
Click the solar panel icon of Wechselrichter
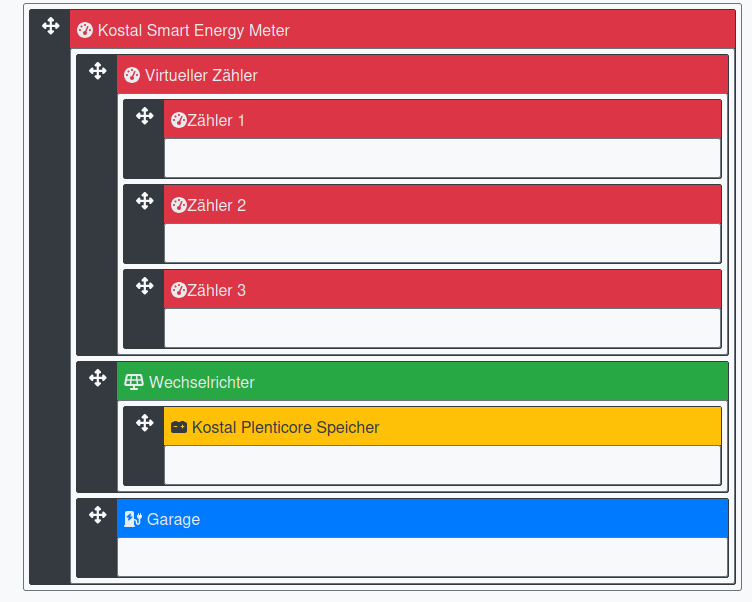134,382
